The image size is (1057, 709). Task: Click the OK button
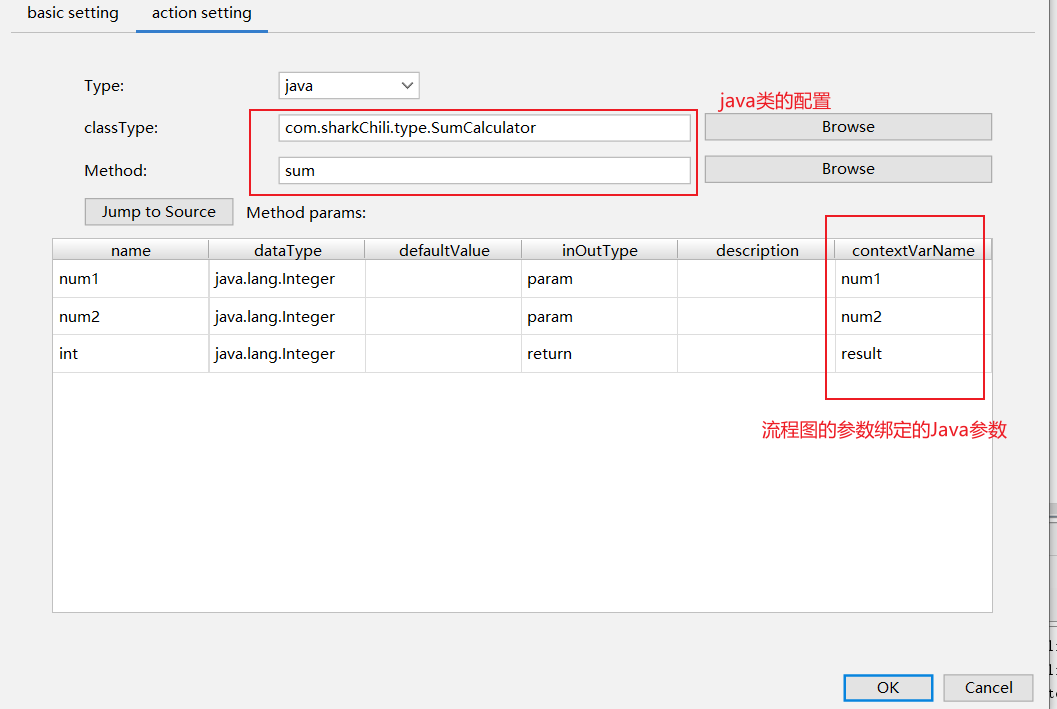(887, 687)
